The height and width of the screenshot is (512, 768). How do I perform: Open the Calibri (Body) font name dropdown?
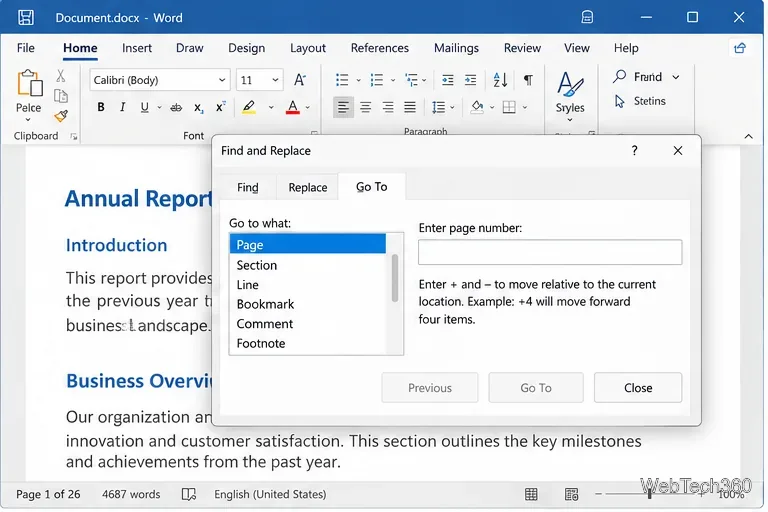click(x=222, y=80)
